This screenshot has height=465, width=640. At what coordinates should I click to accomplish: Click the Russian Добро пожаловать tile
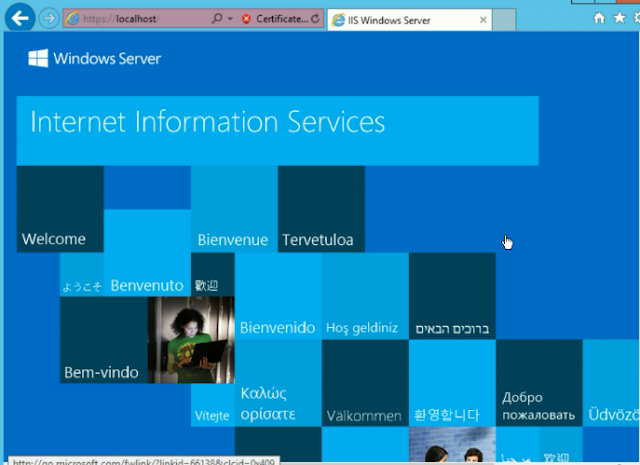(x=539, y=383)
